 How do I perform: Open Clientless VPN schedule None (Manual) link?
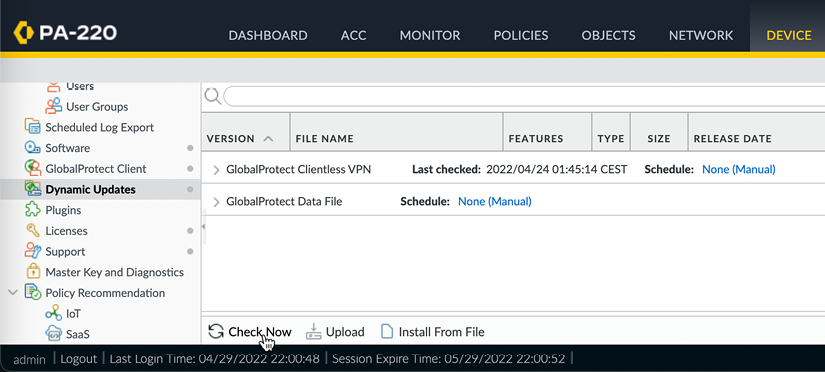click(739, 169)
